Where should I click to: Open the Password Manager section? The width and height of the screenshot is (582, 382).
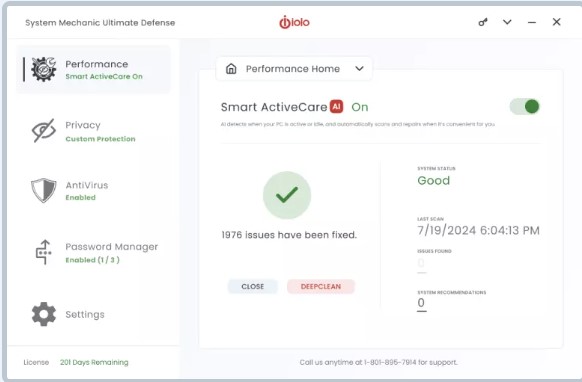pos(94,252)
